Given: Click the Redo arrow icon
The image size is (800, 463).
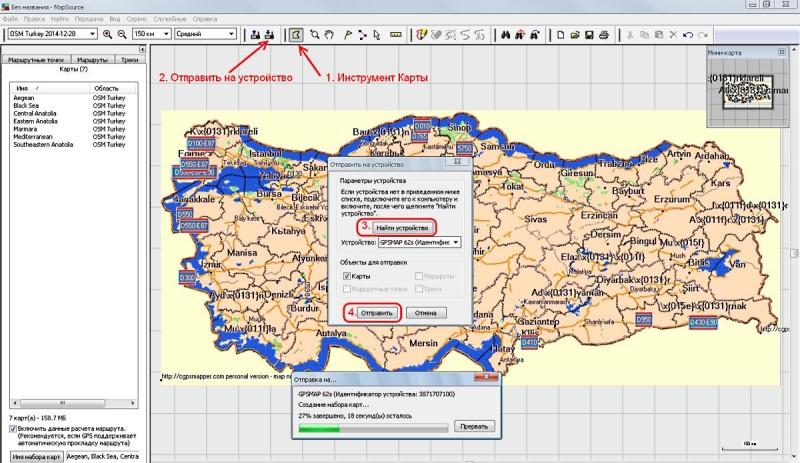Looking at the screenshot, I should [x=703, y=35].
